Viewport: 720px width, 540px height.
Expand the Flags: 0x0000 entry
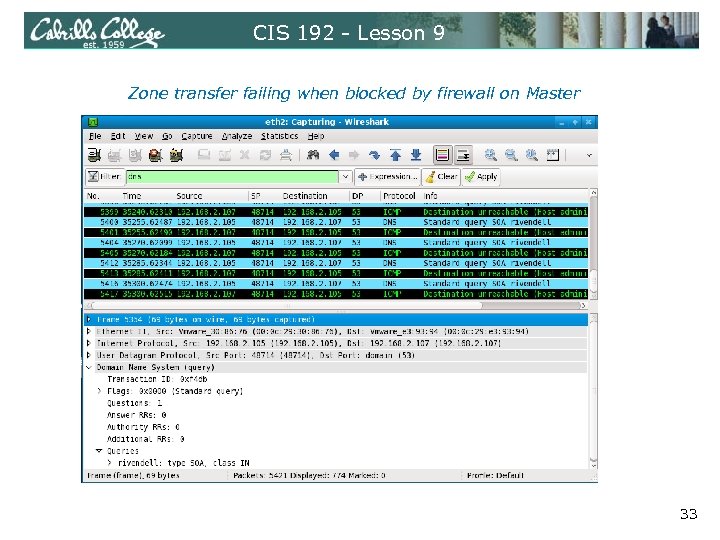pyautogui.click(x=99, y=391)
